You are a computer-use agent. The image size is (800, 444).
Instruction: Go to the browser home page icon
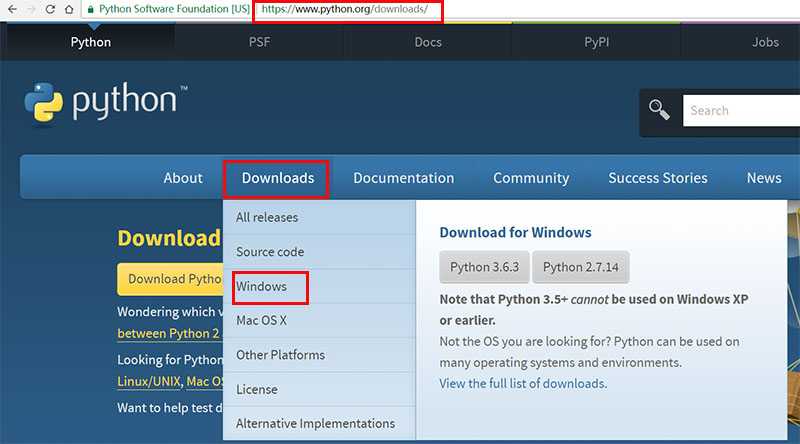[69, 9]
